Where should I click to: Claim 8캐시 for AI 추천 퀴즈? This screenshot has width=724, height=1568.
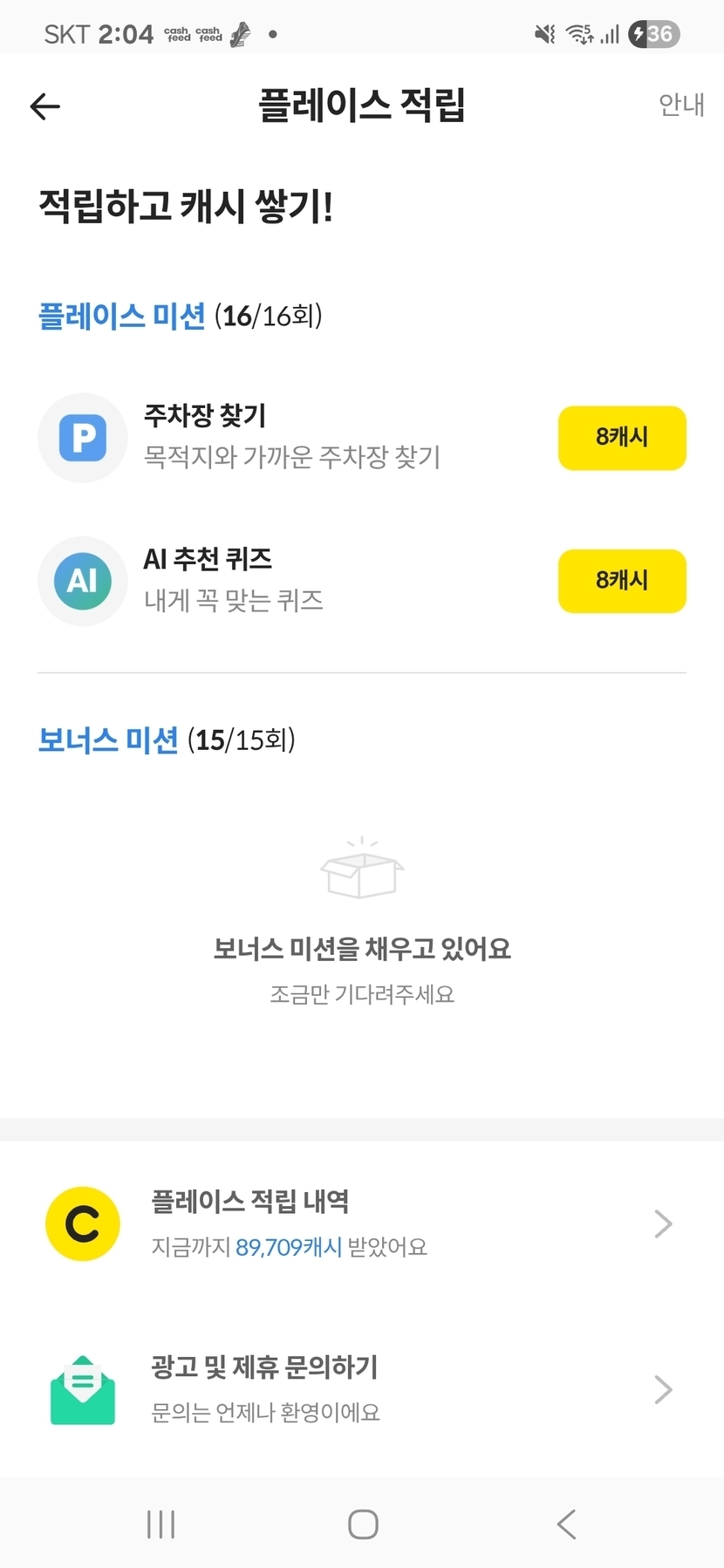coord(622,581)
